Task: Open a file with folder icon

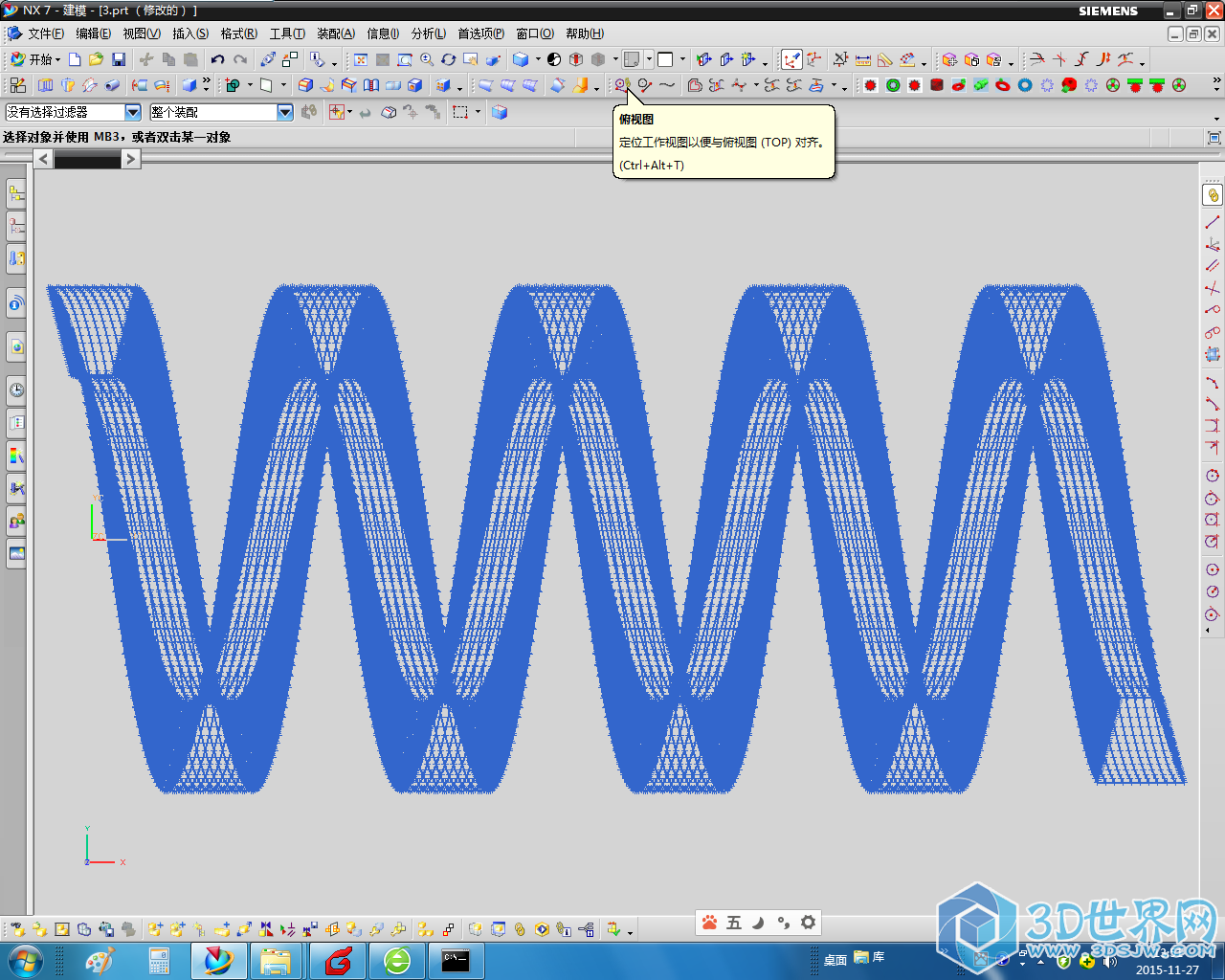Action: click(x=96, y=59)
